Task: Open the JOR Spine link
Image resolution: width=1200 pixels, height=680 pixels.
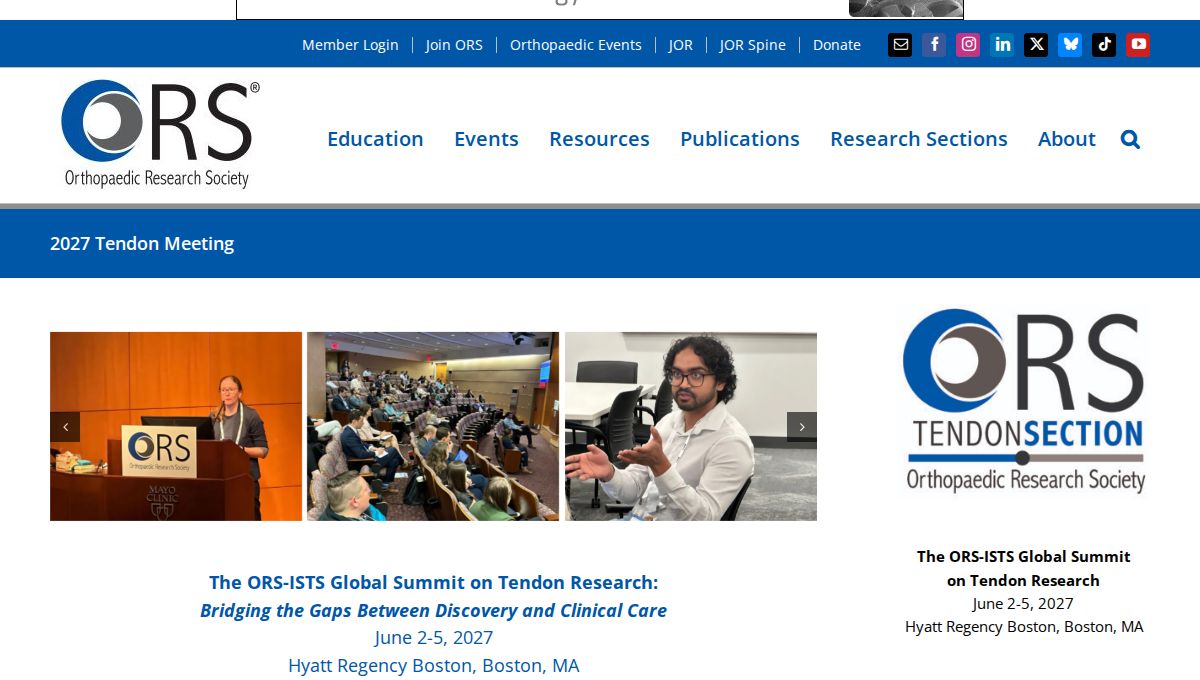Action: [753, 45]
